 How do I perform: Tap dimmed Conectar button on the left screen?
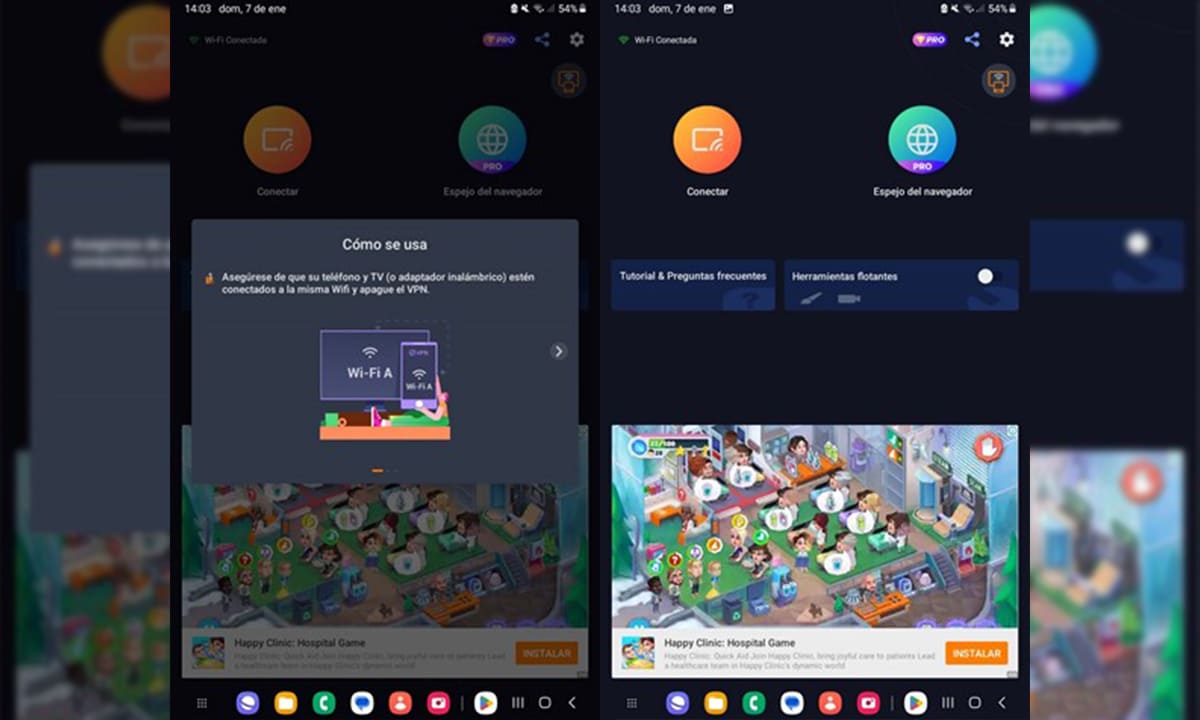[x=277, y=140]
